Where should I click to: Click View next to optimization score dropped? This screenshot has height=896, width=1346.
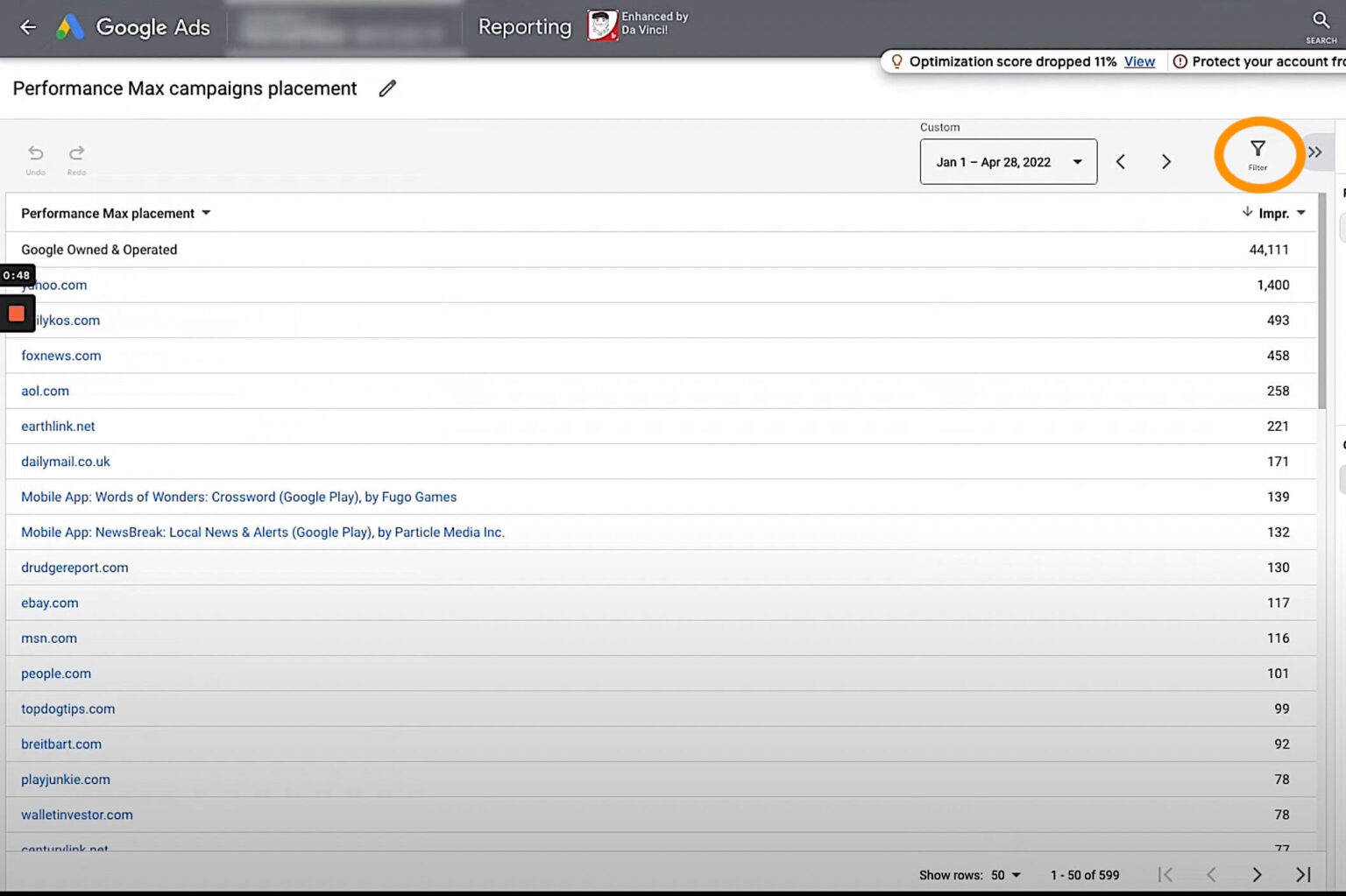pyautogui.click(x=1139, y=61)
